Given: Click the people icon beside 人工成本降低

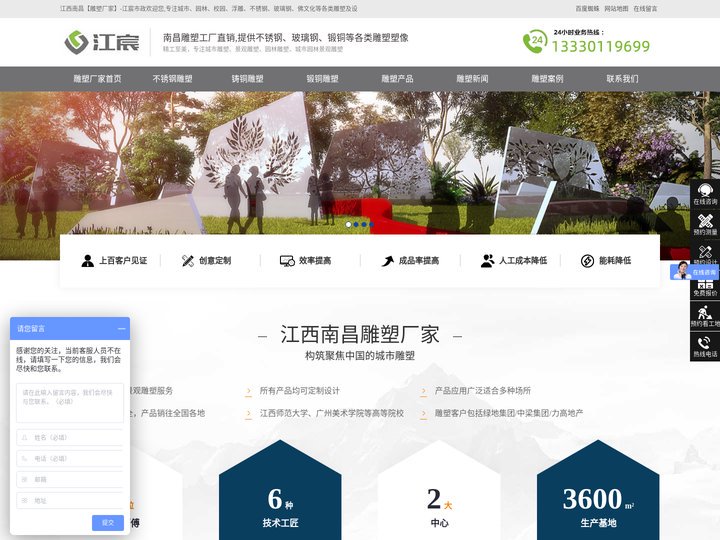Looking at the screenshot, I should tap(488, 261).
